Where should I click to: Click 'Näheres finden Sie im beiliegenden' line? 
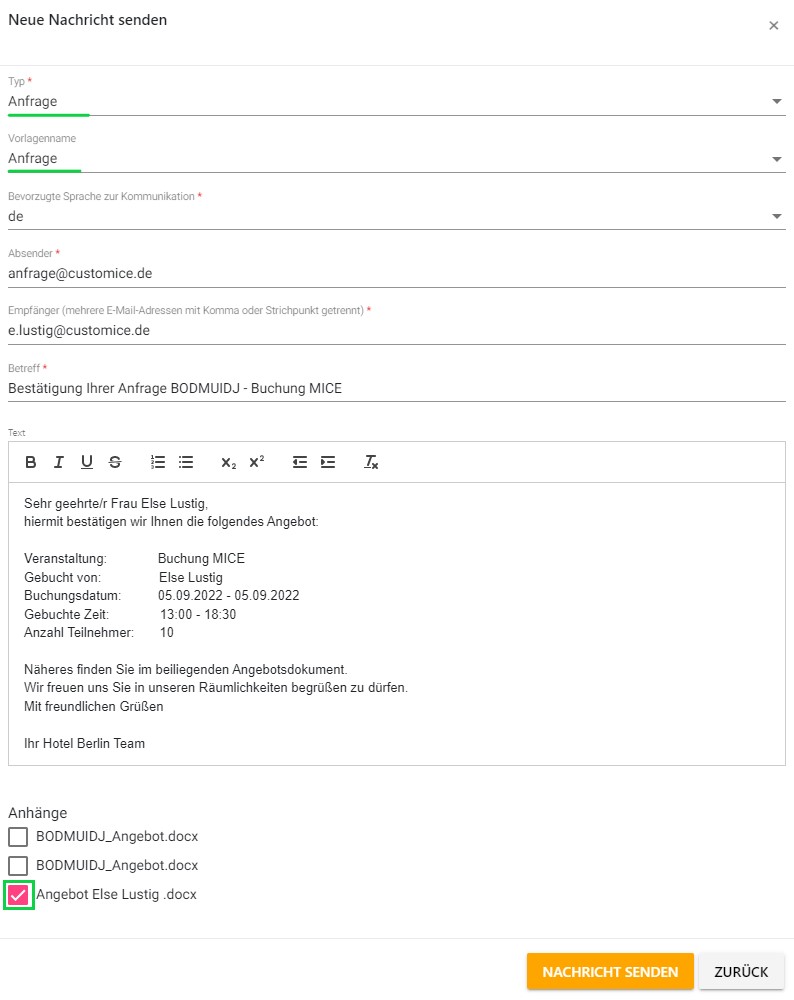186,670
